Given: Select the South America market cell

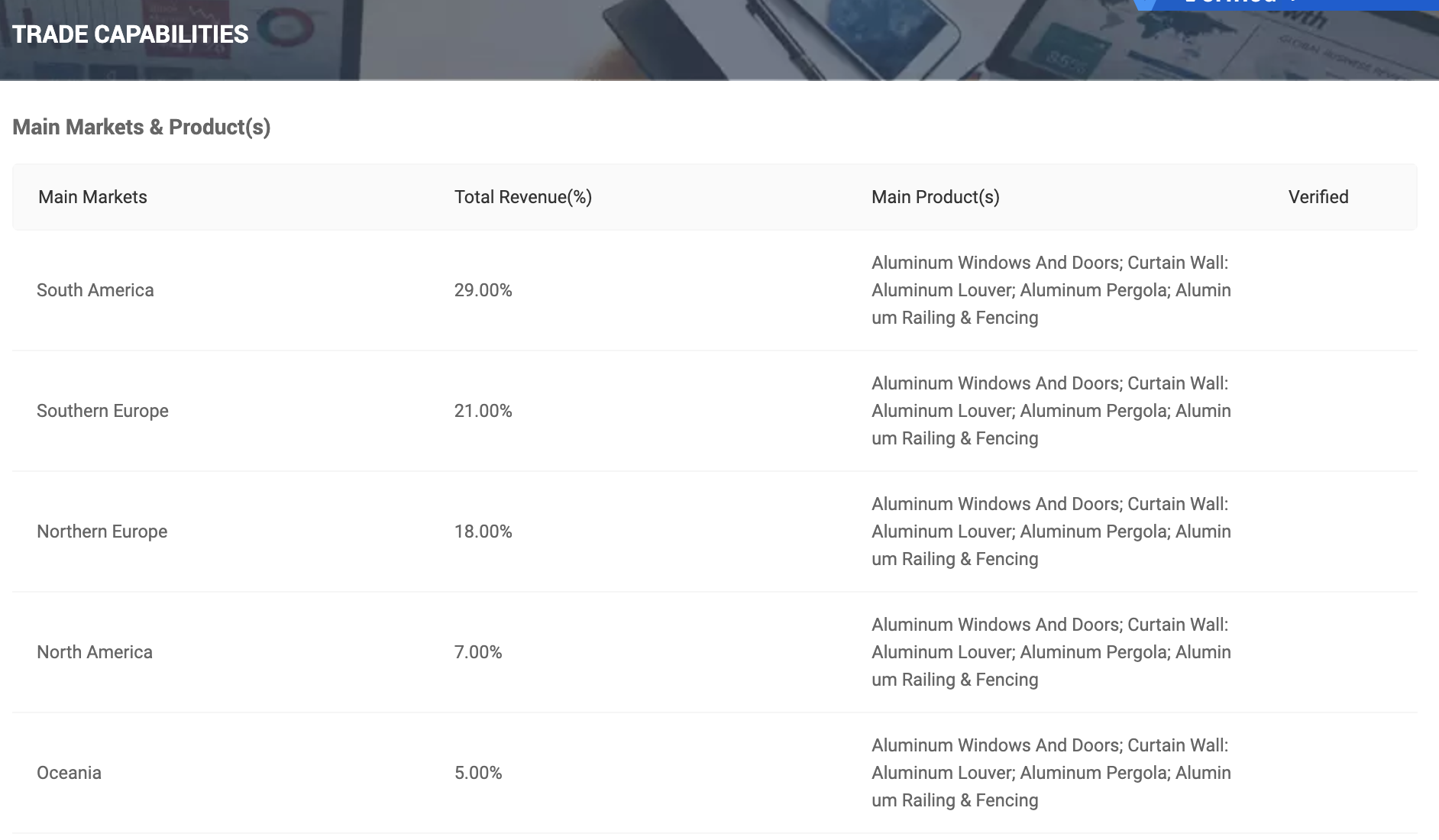Looking at the screenshot, I should click(x=95, y=290).
